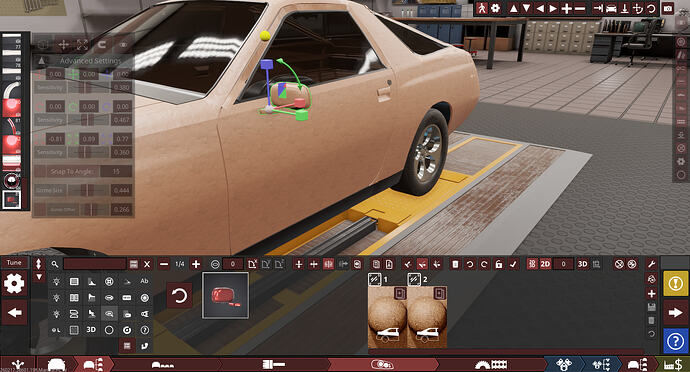Select the mirror fixture at bottom of list
This screenshot has height=372, width=690.
[11, 199]
